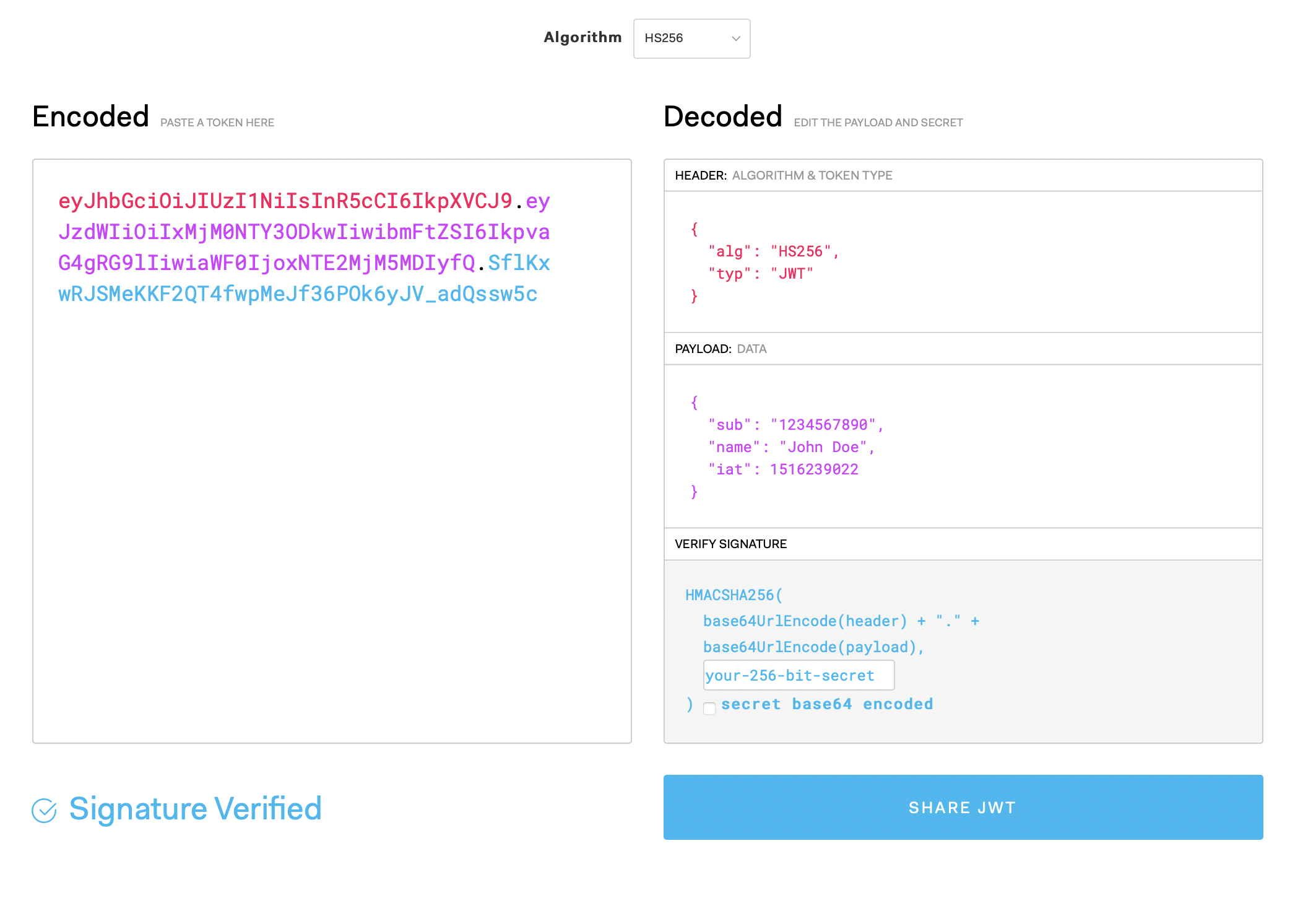Click the blue signature segment of encoded token
The height and width of the screenshot is (903, 1316).
click(297, 294)
